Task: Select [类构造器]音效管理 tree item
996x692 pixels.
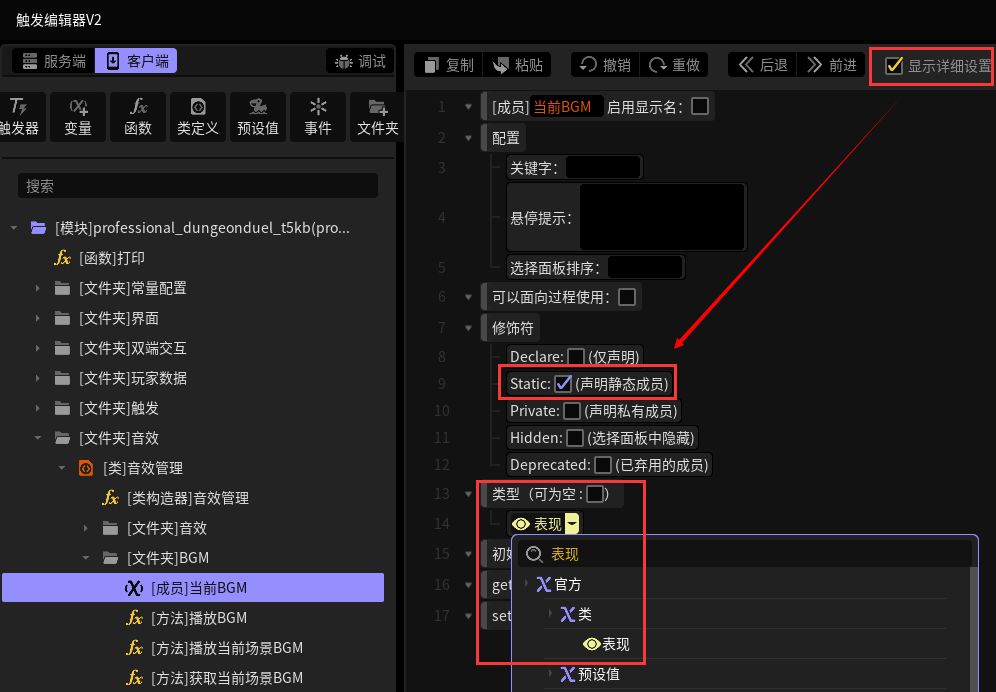Action: (175, 498)
